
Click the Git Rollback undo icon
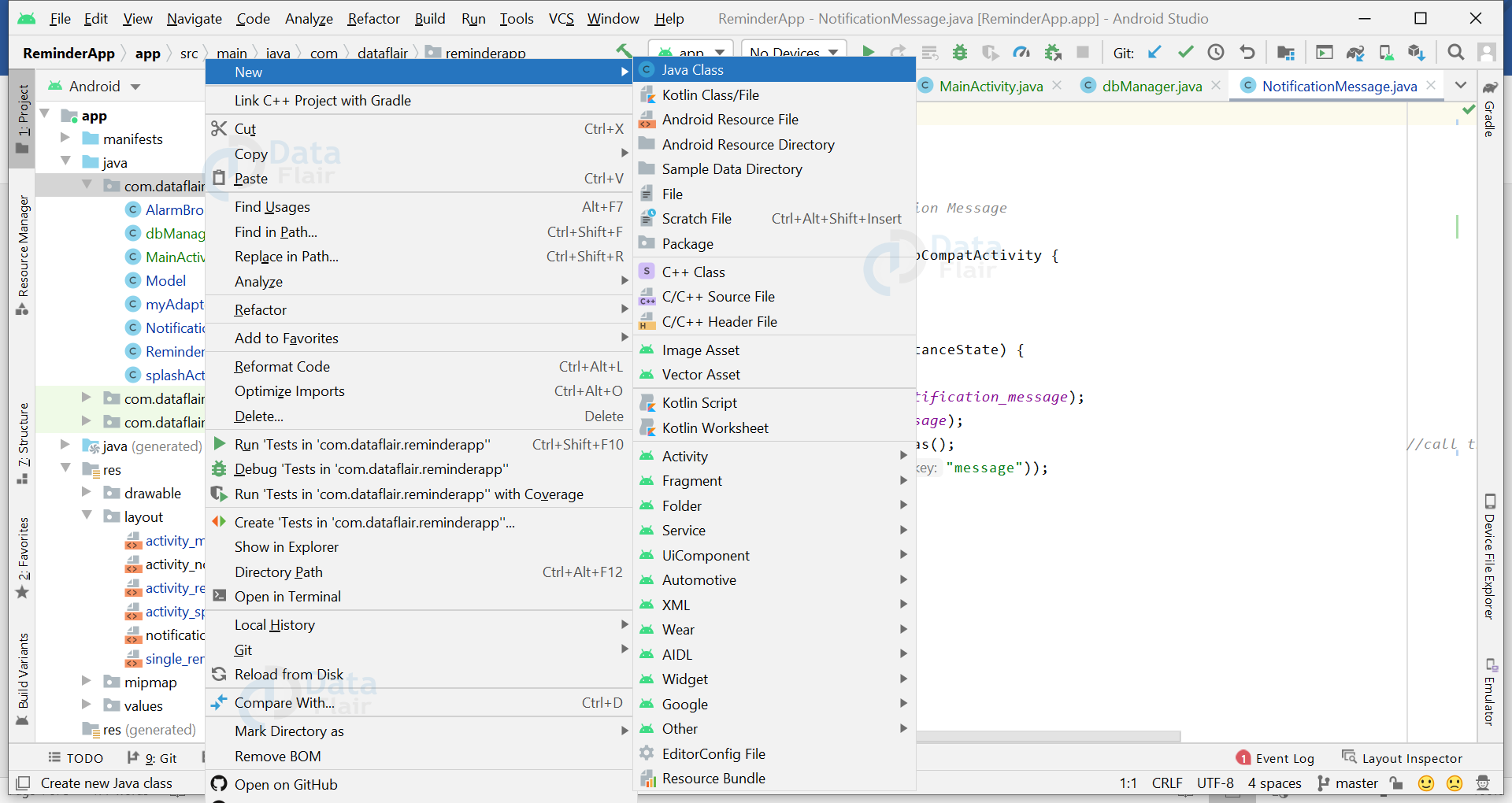(1247, 52)
